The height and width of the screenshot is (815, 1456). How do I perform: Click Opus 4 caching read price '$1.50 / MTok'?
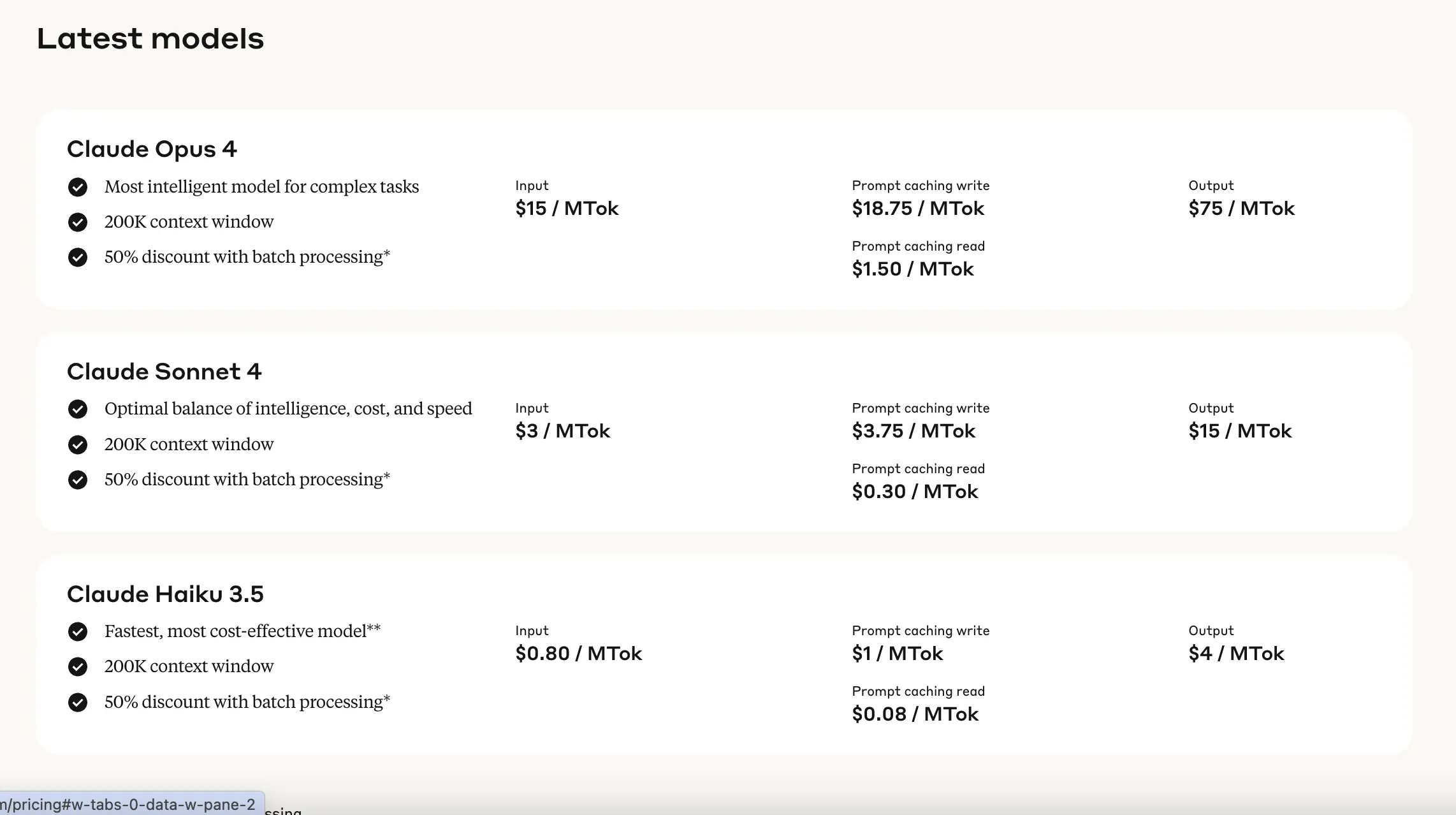click(x=913, y=268)
